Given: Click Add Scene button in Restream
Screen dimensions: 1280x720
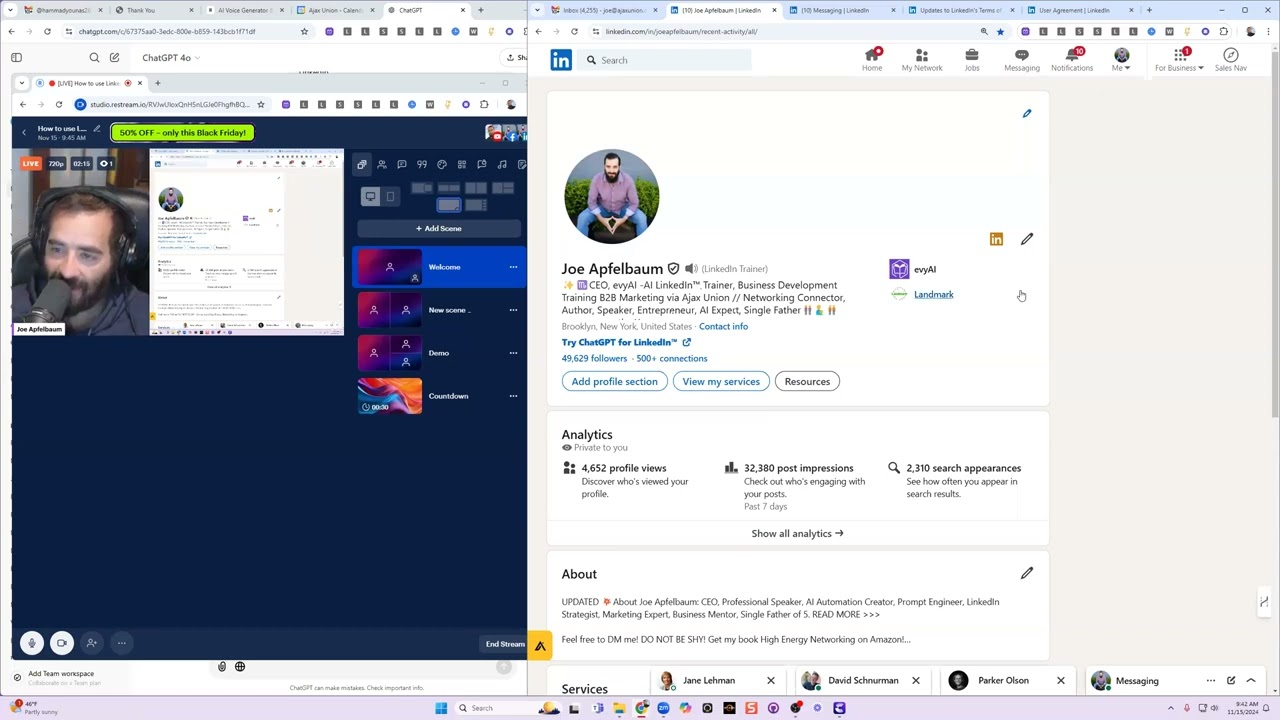Looking at the screenshot, I should pos(439,228).
